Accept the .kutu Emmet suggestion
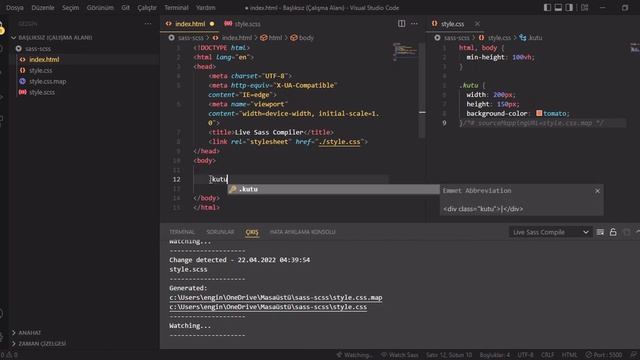640x360 pixels. pos(333,189)
